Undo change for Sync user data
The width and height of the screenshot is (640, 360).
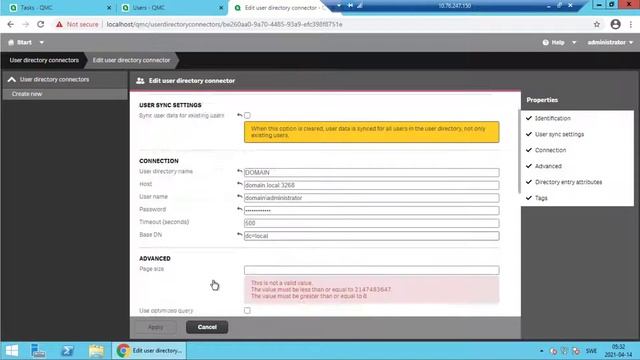pyautogui.click(x=240, y=115)
